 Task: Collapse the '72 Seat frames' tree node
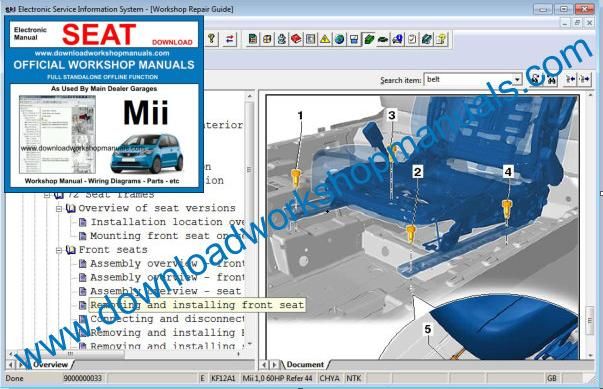click(47, 195)
